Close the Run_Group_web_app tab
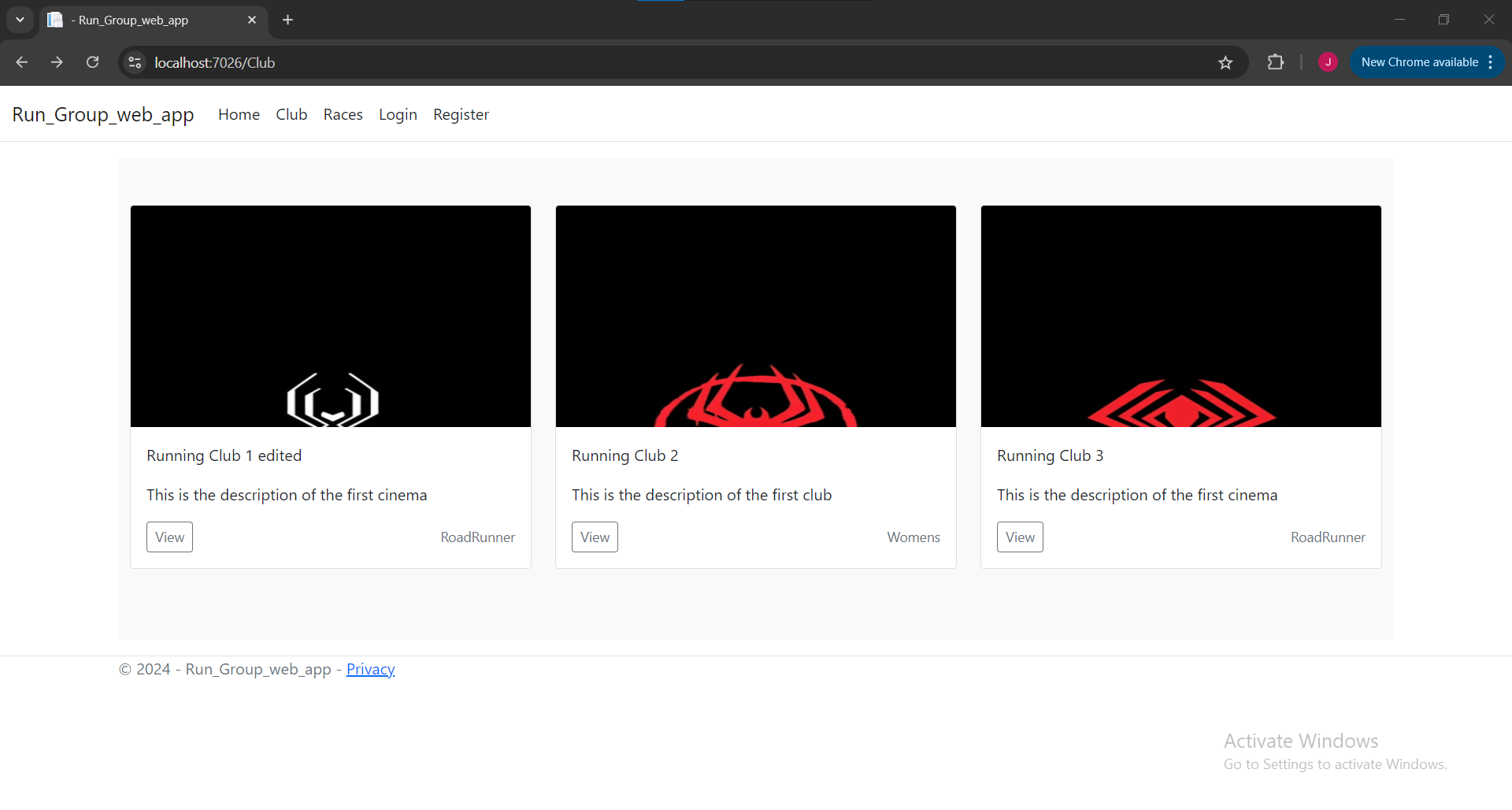 point(252,20)
